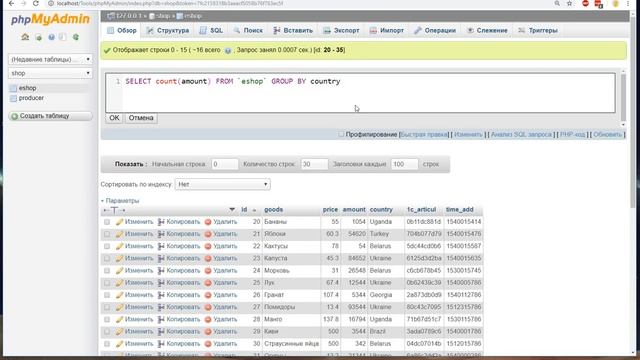Click the browser reload icon
This screenshot has height=360, width=640.
[x=36, y=3]
